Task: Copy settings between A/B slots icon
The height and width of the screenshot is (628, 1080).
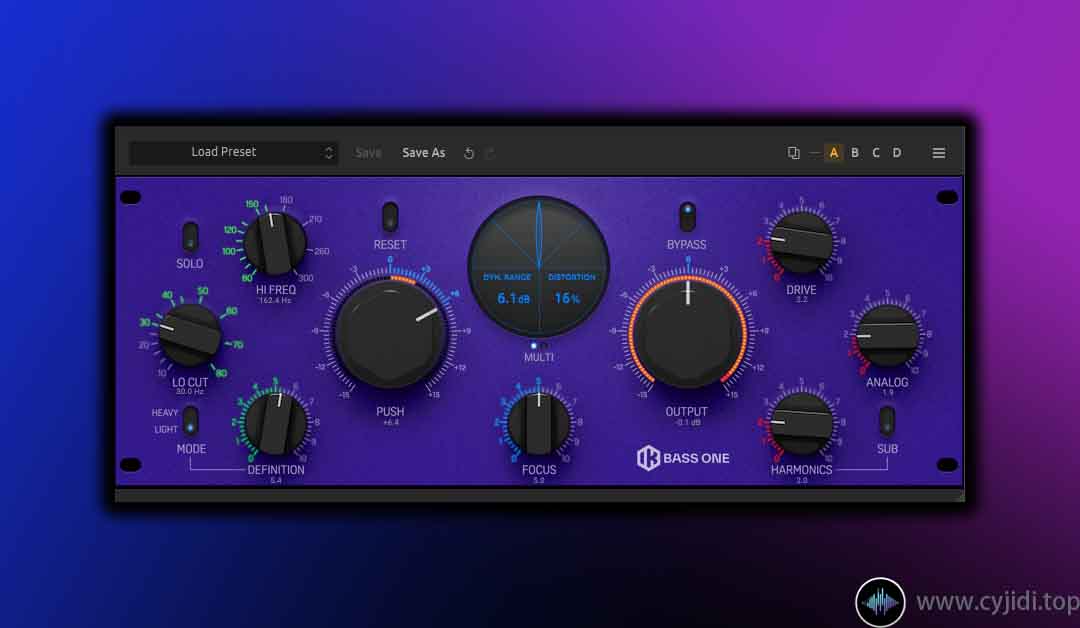Action: [793, 153]
